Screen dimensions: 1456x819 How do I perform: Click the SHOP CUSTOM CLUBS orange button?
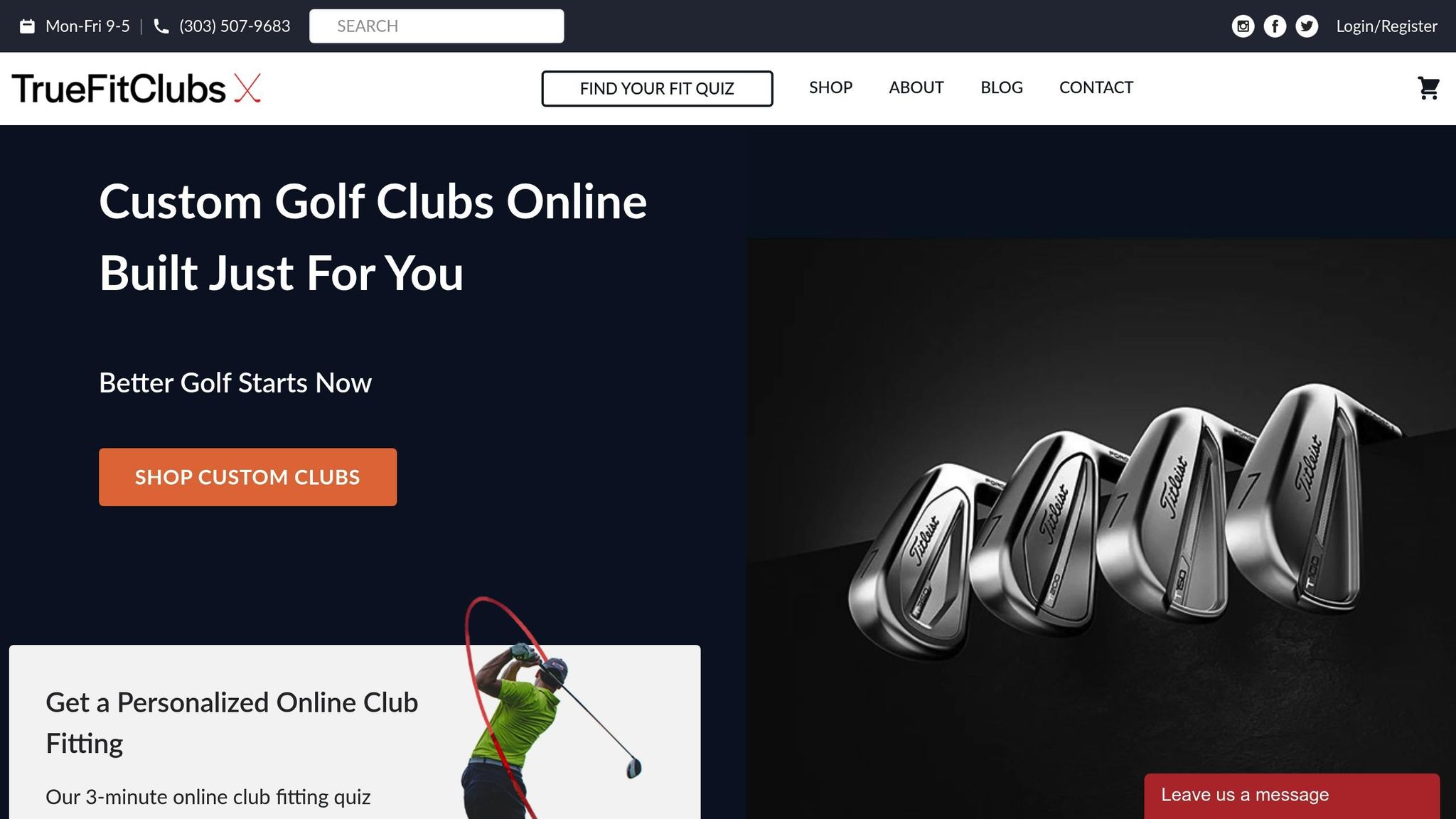point(247,477)
